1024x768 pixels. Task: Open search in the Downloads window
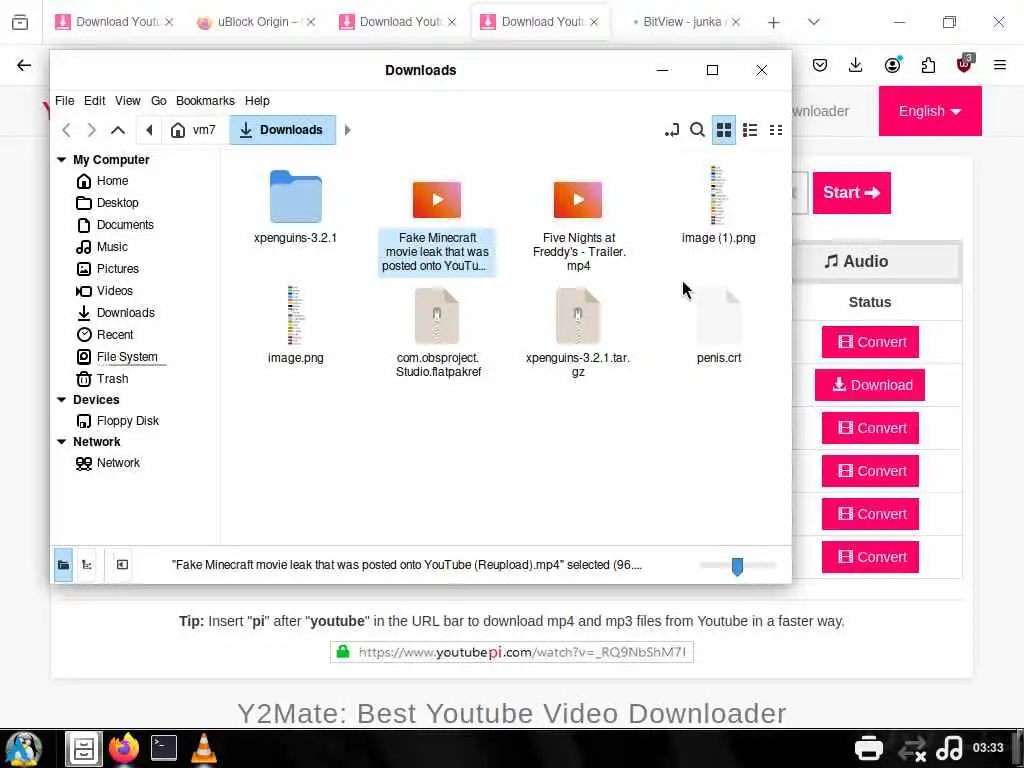point(697,130)
